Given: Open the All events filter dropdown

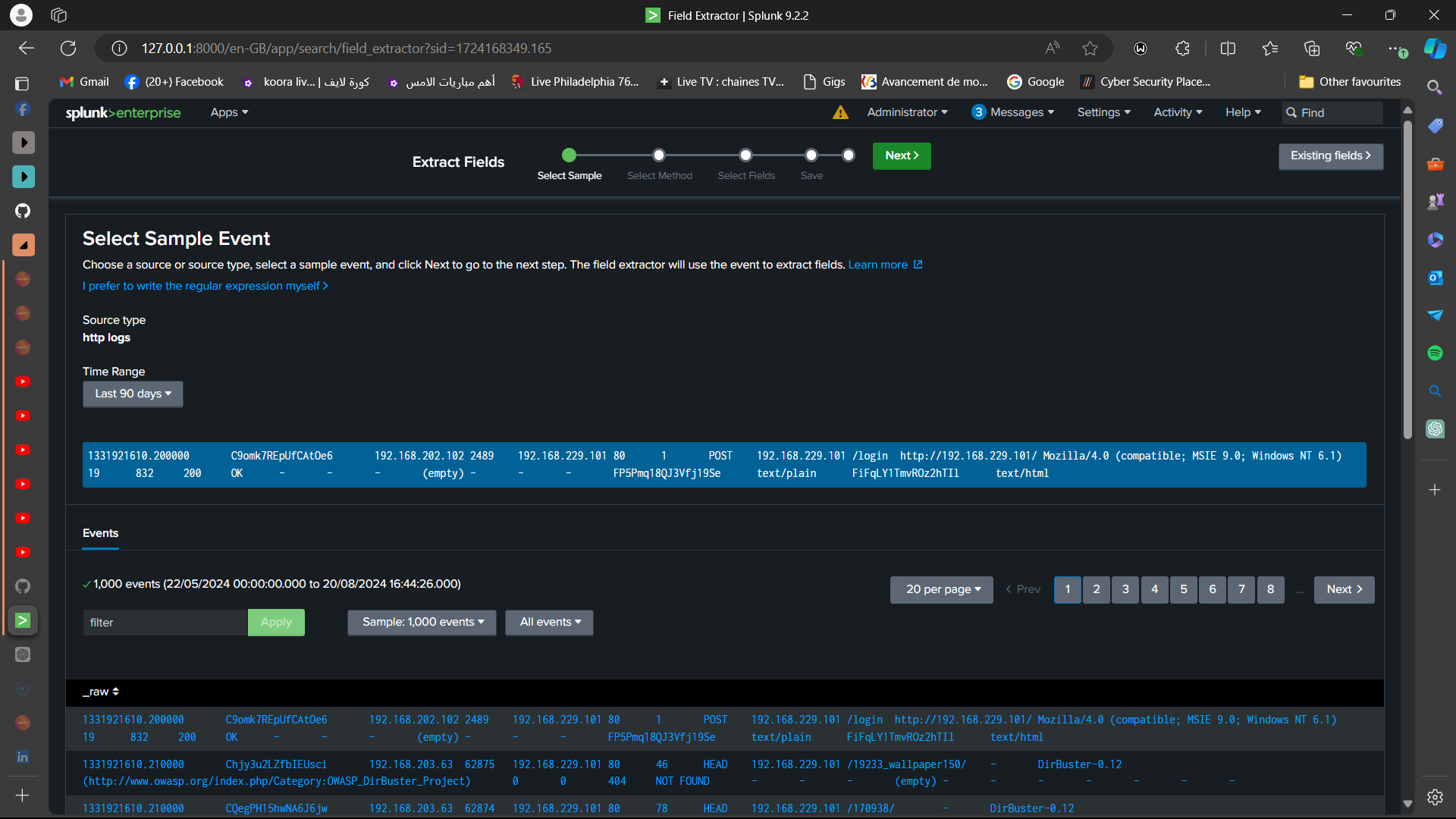Looking at the screenshot, I should [x=550, y=622].
